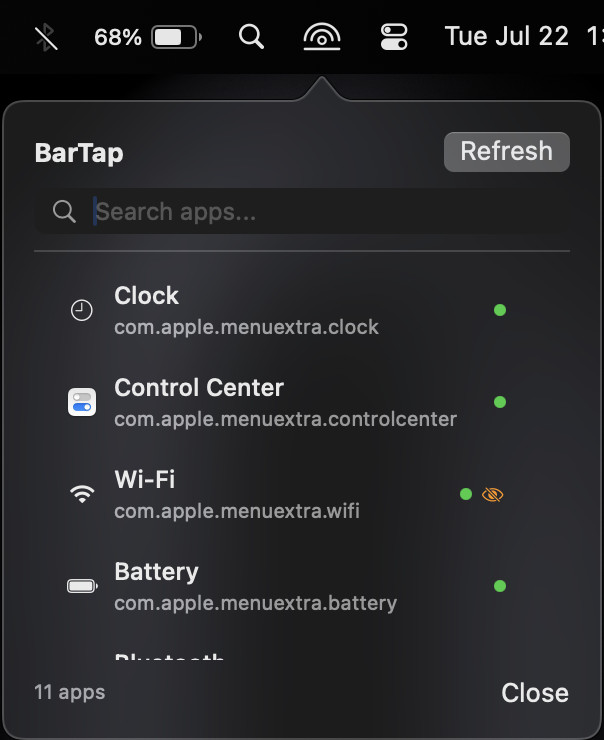Click the battery status menu bar icon

click(x=175, y=38)
